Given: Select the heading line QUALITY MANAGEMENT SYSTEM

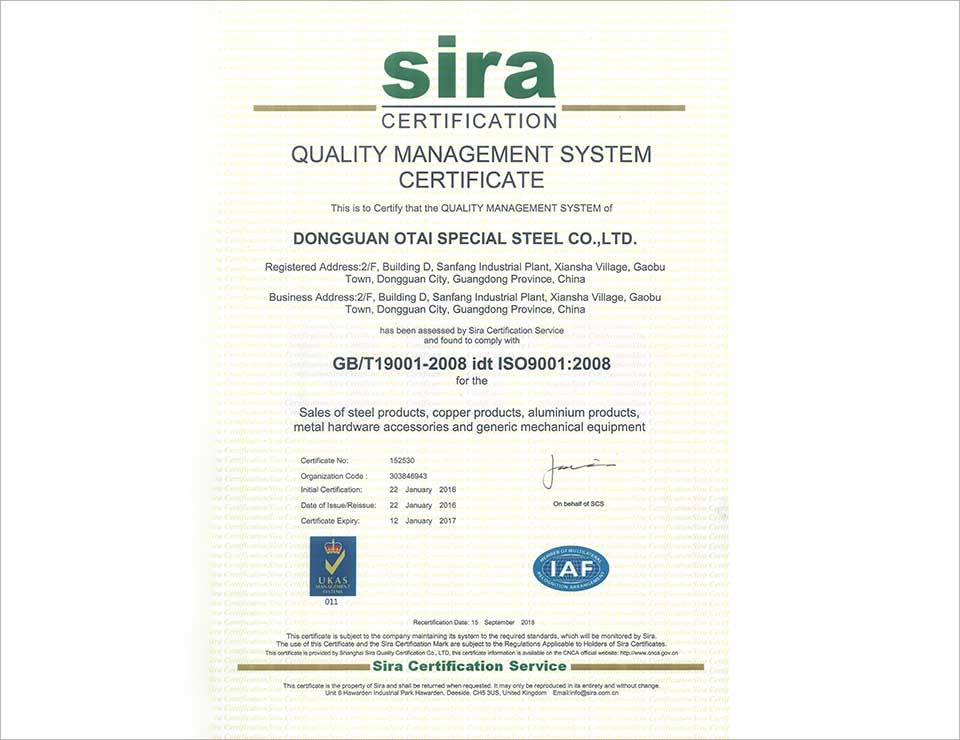Looking at the screenshot, I should (471, 154).
